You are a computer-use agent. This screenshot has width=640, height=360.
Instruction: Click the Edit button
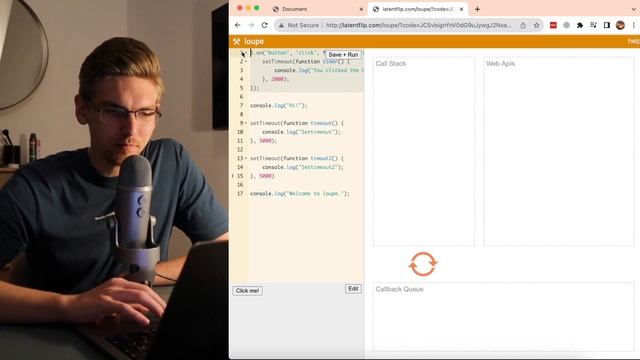pos(353,289)
